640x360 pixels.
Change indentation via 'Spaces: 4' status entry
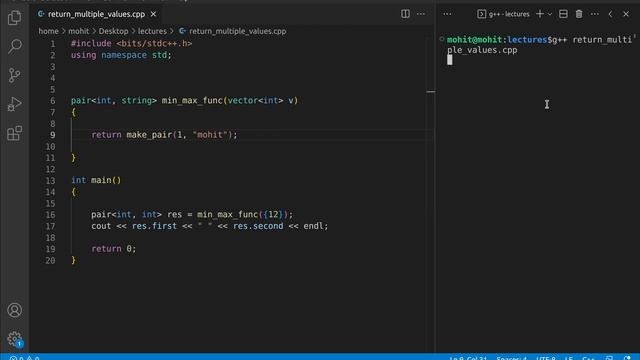point(511,358)
